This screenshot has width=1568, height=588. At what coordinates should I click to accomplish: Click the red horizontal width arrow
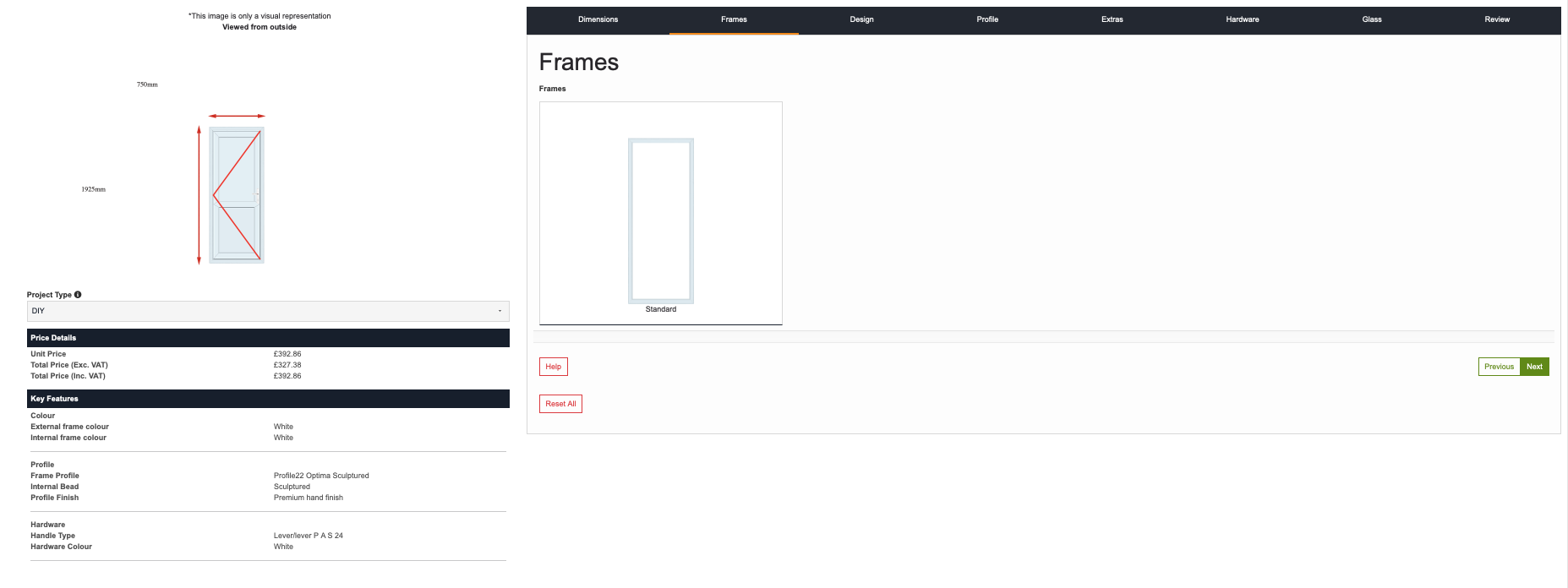tap(237, 116)
